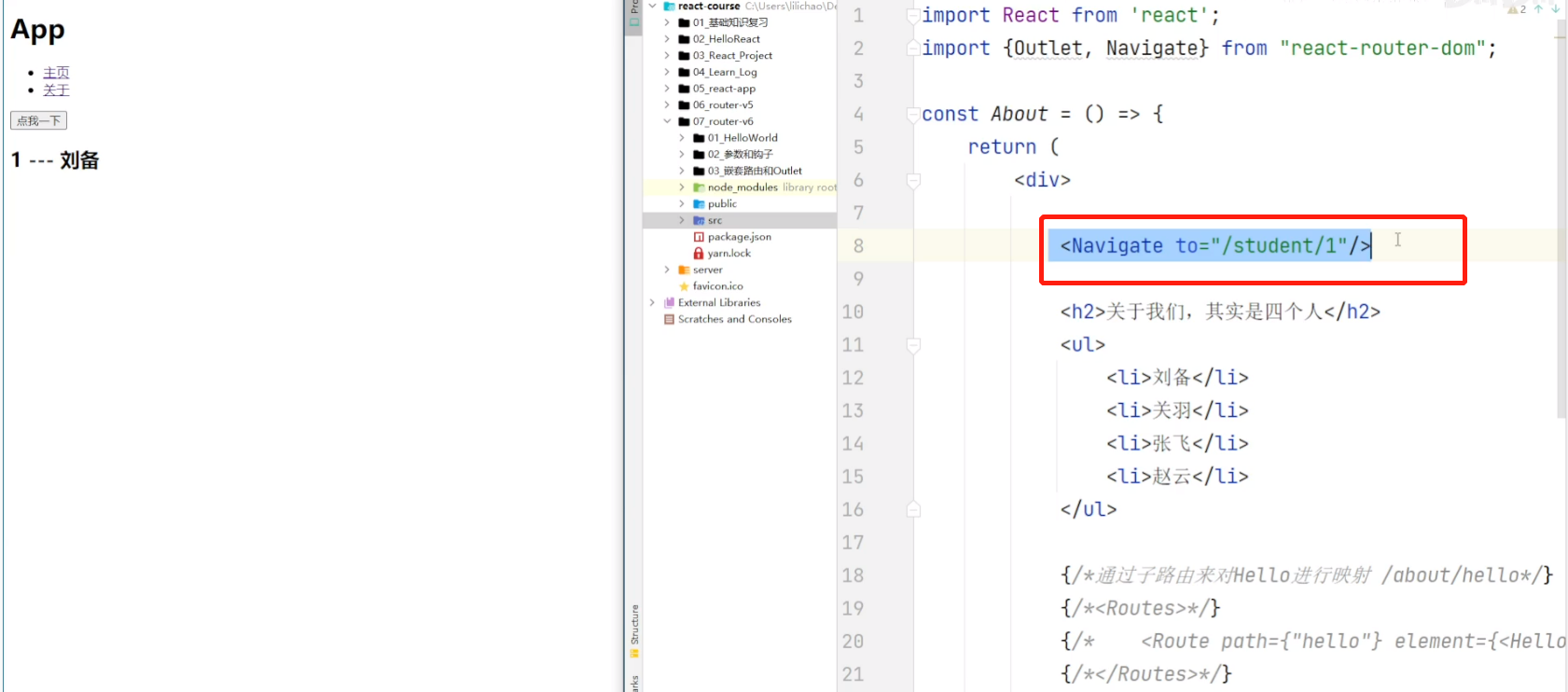The image size is (1568, 692).
Task: Click the <li>刘备</li> code line
Action: 1177,378
